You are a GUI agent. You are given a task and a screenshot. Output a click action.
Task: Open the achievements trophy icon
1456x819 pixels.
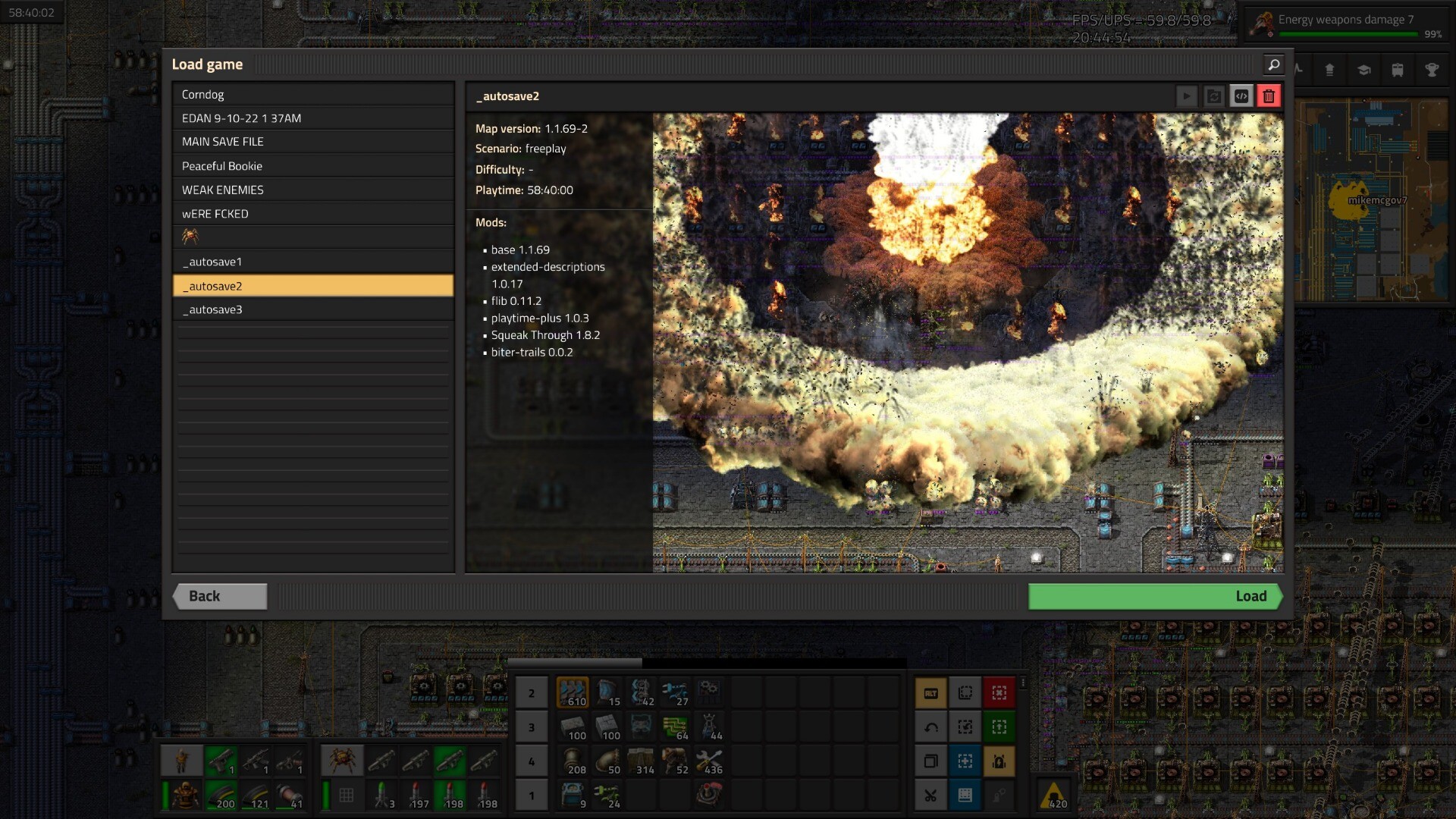[1432, 71]
